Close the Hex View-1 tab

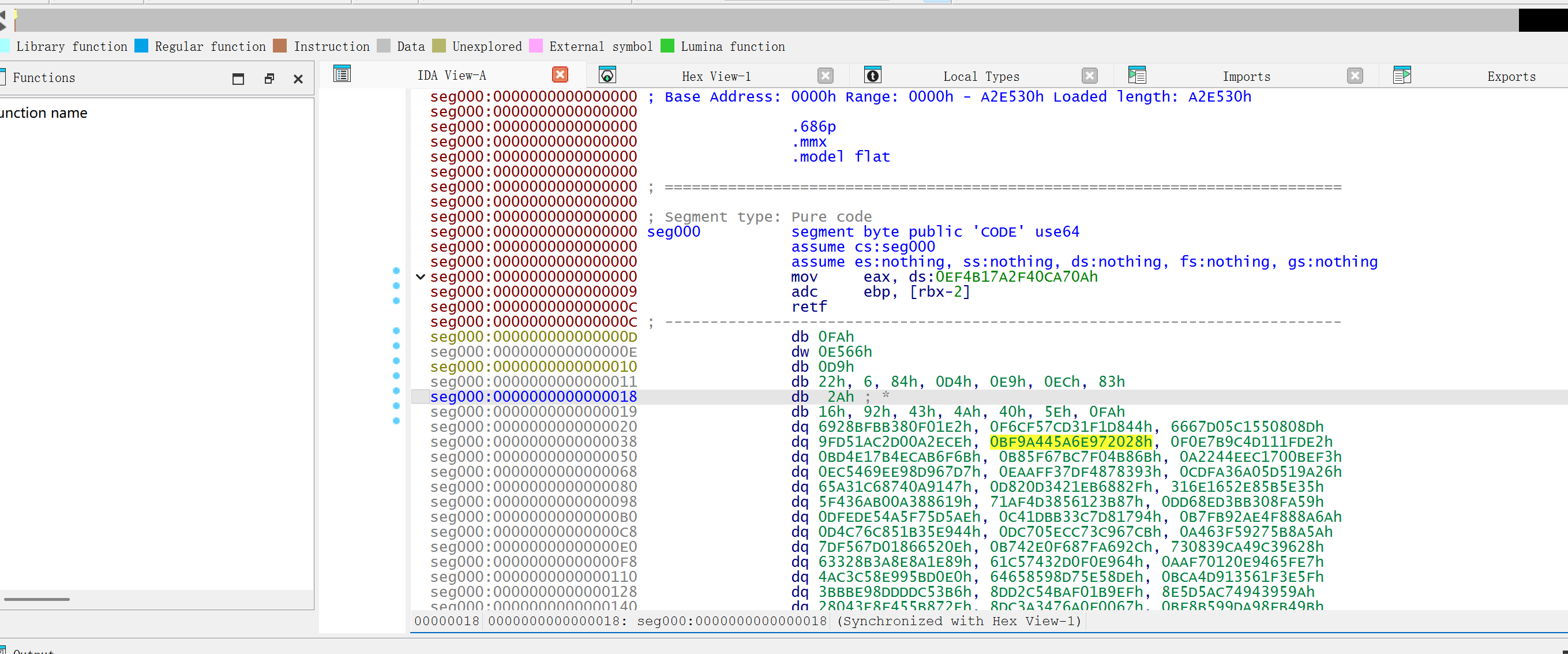point(825,76)
